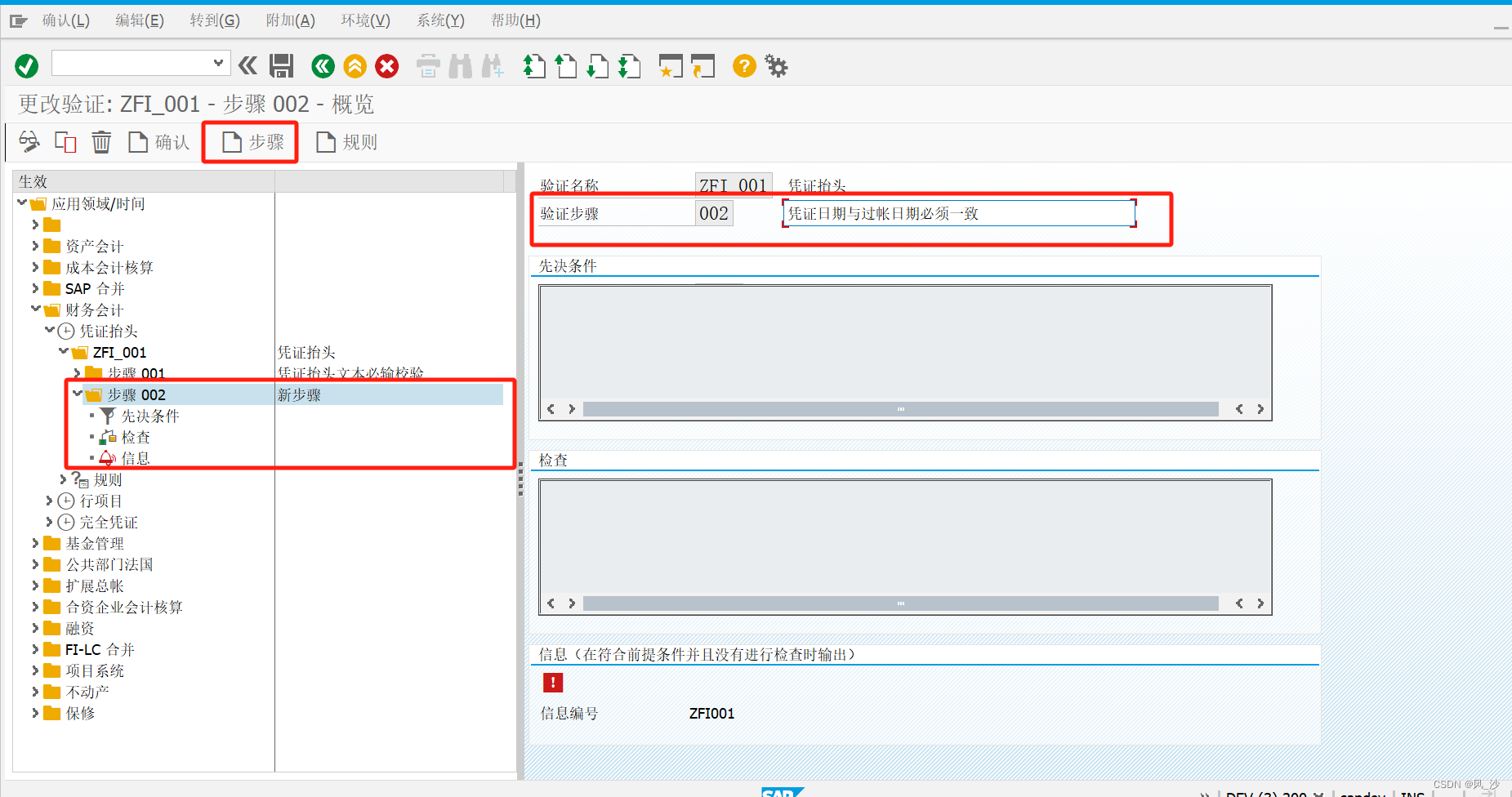Select the FI-LC 合并 folder

click(100, 649)
